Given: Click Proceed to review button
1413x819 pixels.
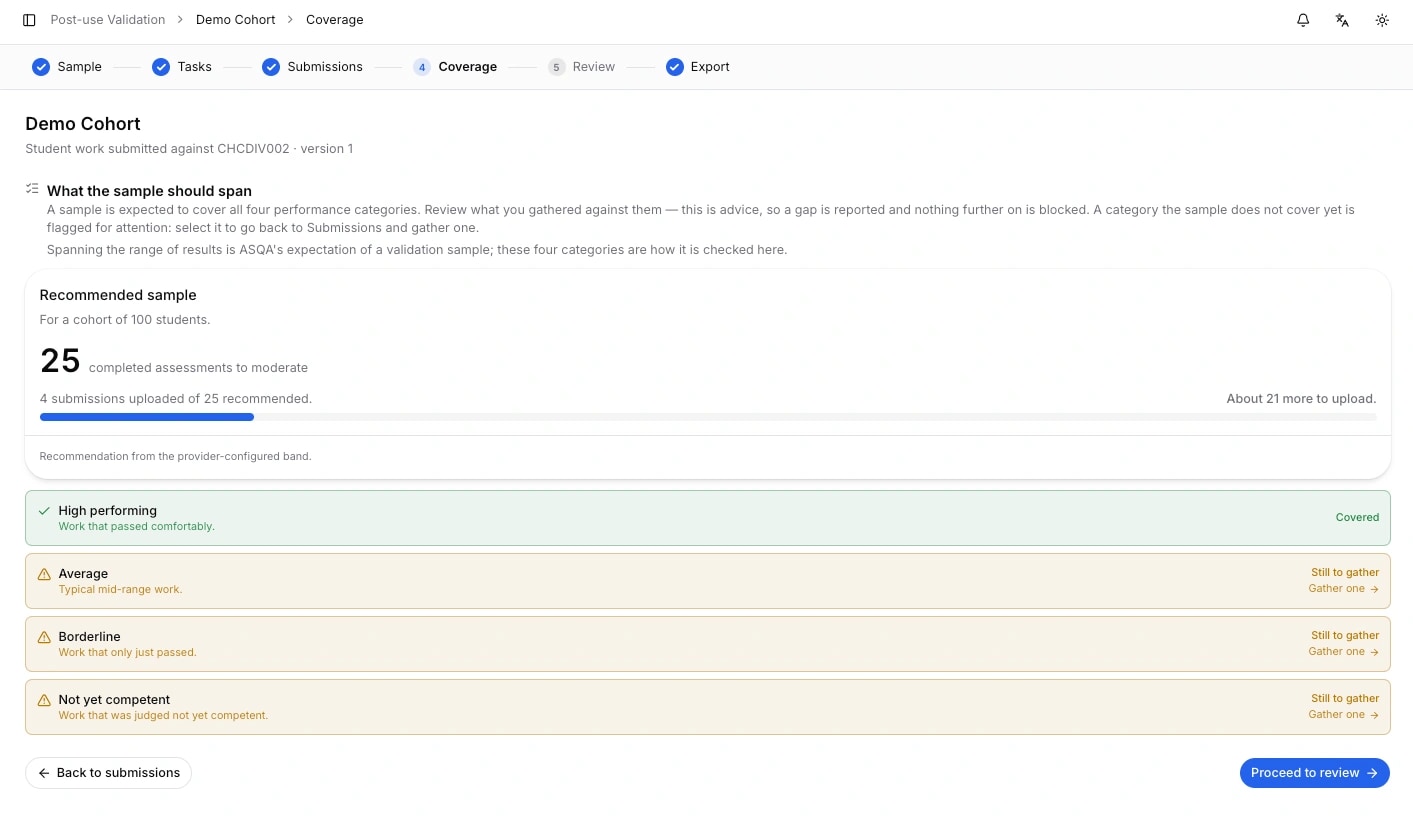Looking at the screenshot, I should pyautogui.click(x=1315, y=773).
